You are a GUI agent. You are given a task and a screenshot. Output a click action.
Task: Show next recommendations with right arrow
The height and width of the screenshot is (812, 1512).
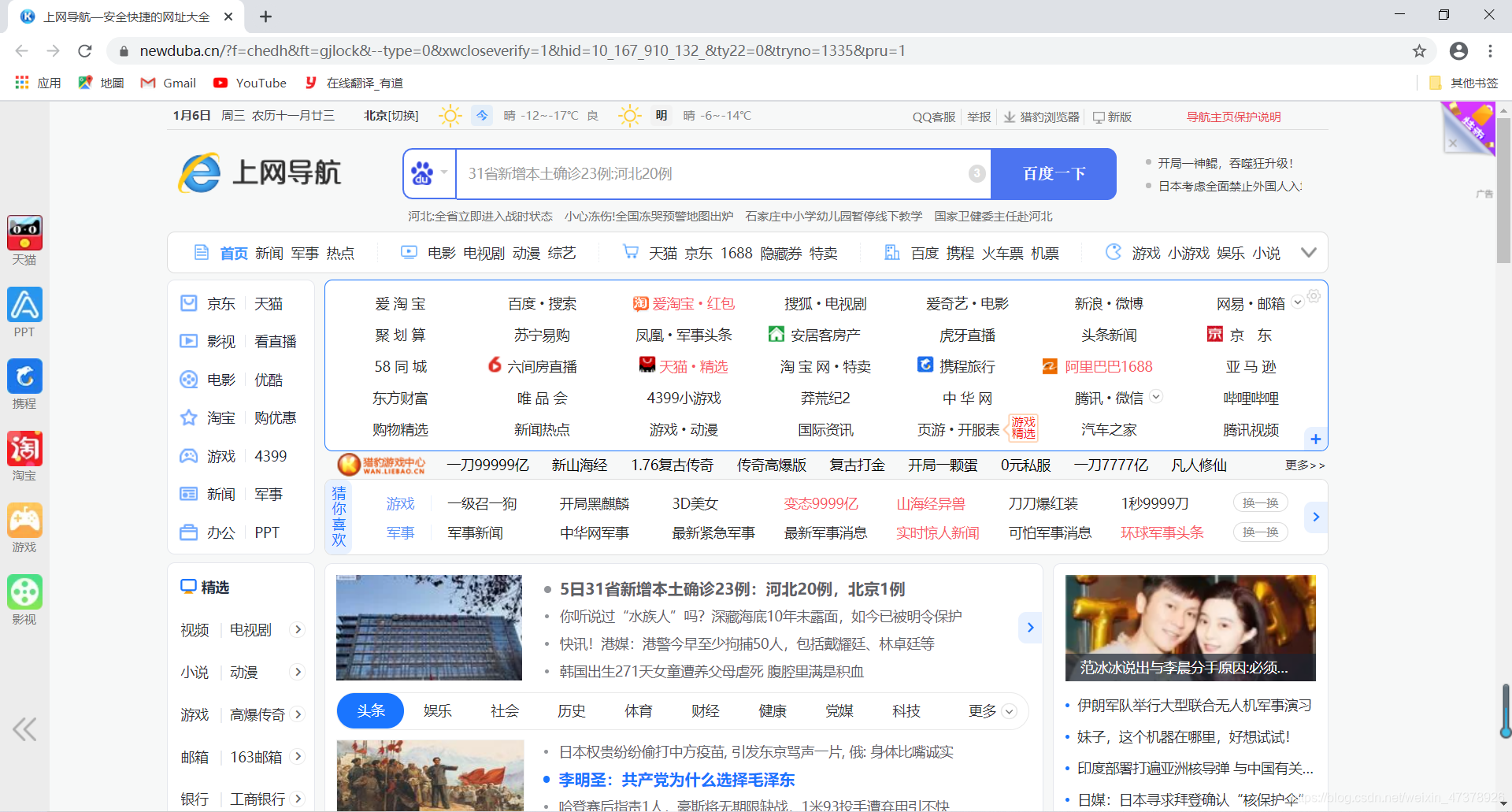click(x=1316, y=517)
